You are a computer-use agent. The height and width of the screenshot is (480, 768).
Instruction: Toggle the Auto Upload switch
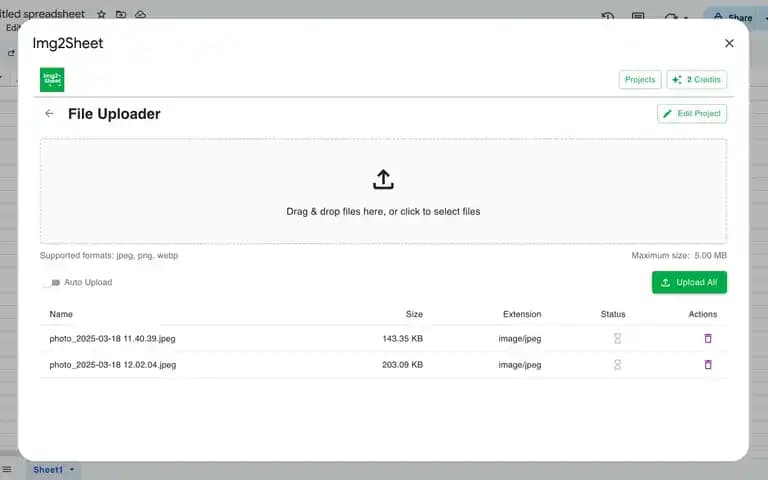tap(51, 283)
